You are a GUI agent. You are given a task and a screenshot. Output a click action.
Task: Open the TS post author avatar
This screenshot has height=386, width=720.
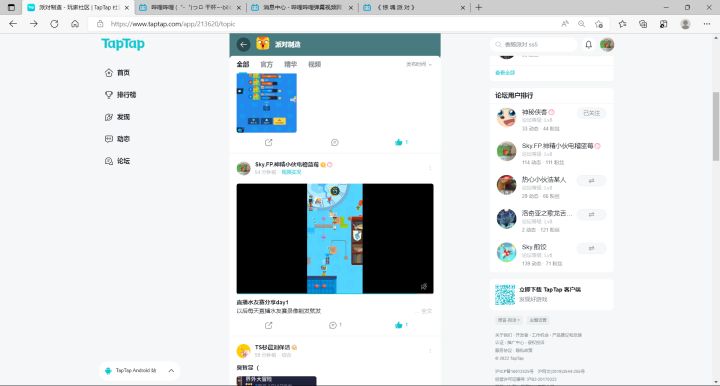(x=243, y=351)
